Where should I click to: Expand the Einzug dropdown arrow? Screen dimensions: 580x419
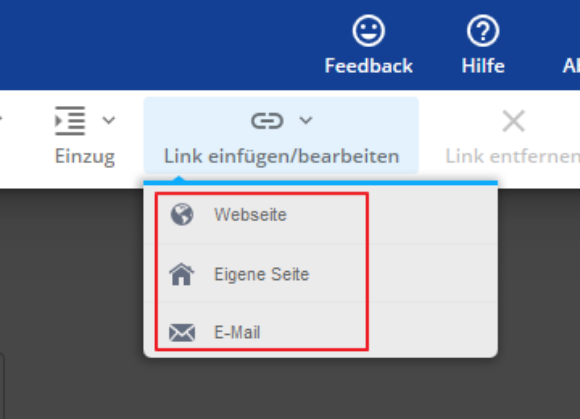click(109, 120)
